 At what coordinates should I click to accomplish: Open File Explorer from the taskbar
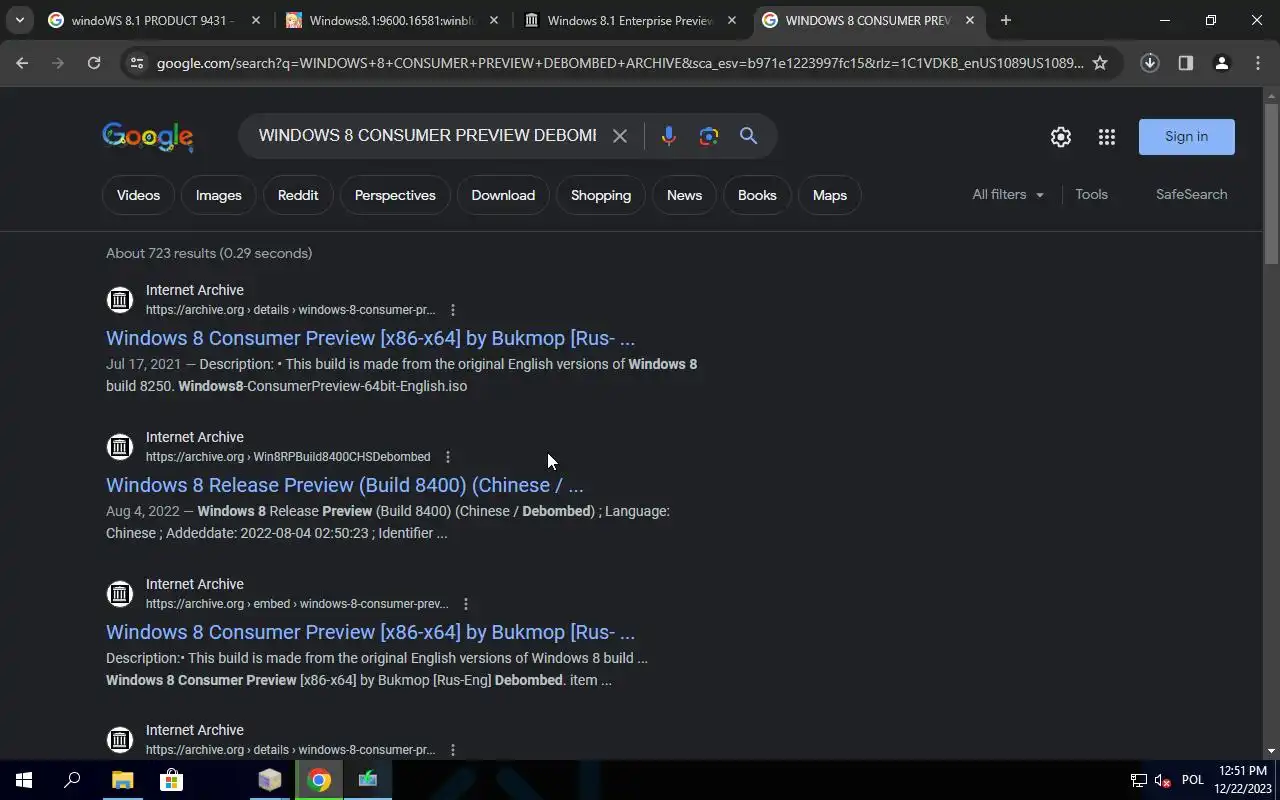coord(122,780)
